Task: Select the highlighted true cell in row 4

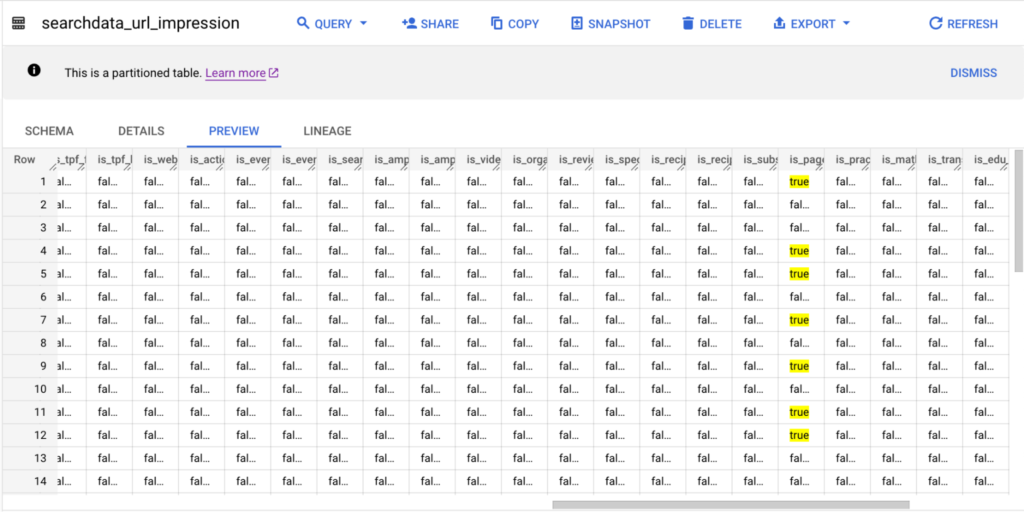Action: tap(799, 251)
